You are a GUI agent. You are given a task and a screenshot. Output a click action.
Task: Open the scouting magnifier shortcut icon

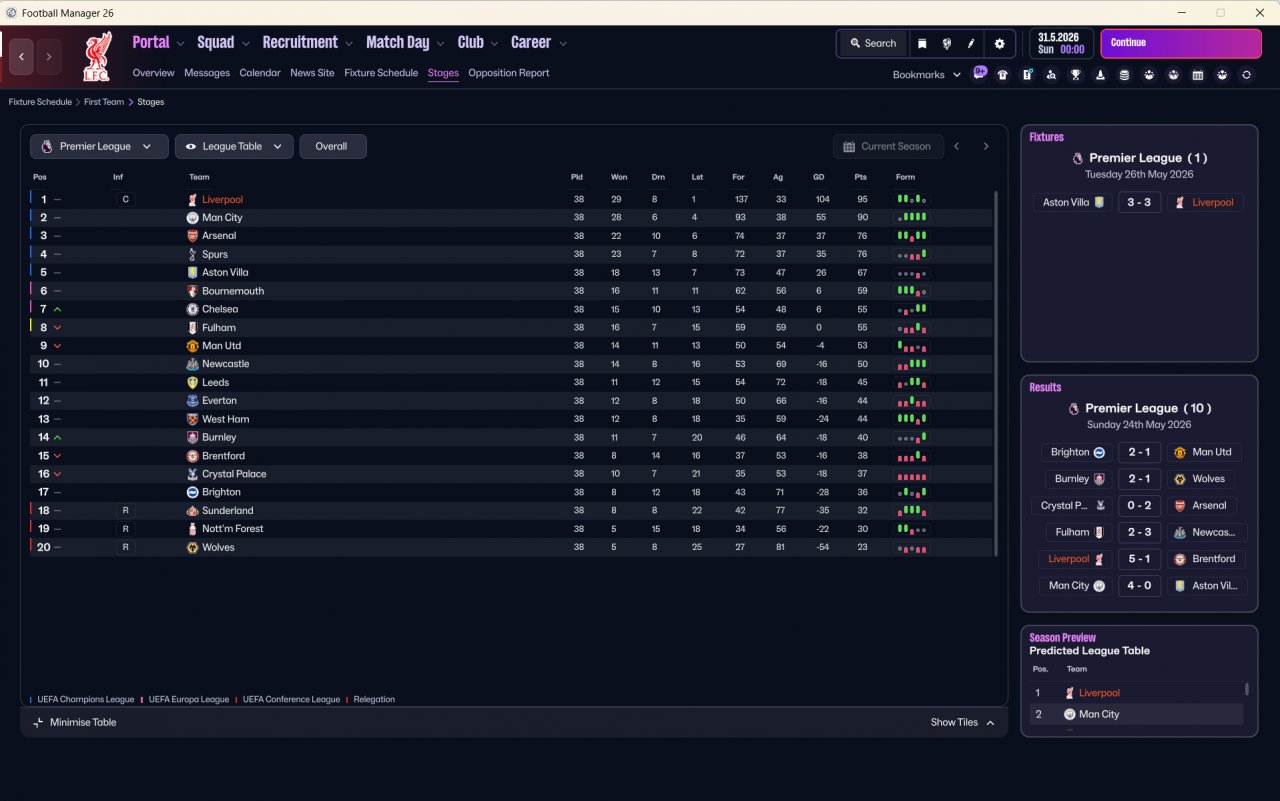[x=1051, y=75]
